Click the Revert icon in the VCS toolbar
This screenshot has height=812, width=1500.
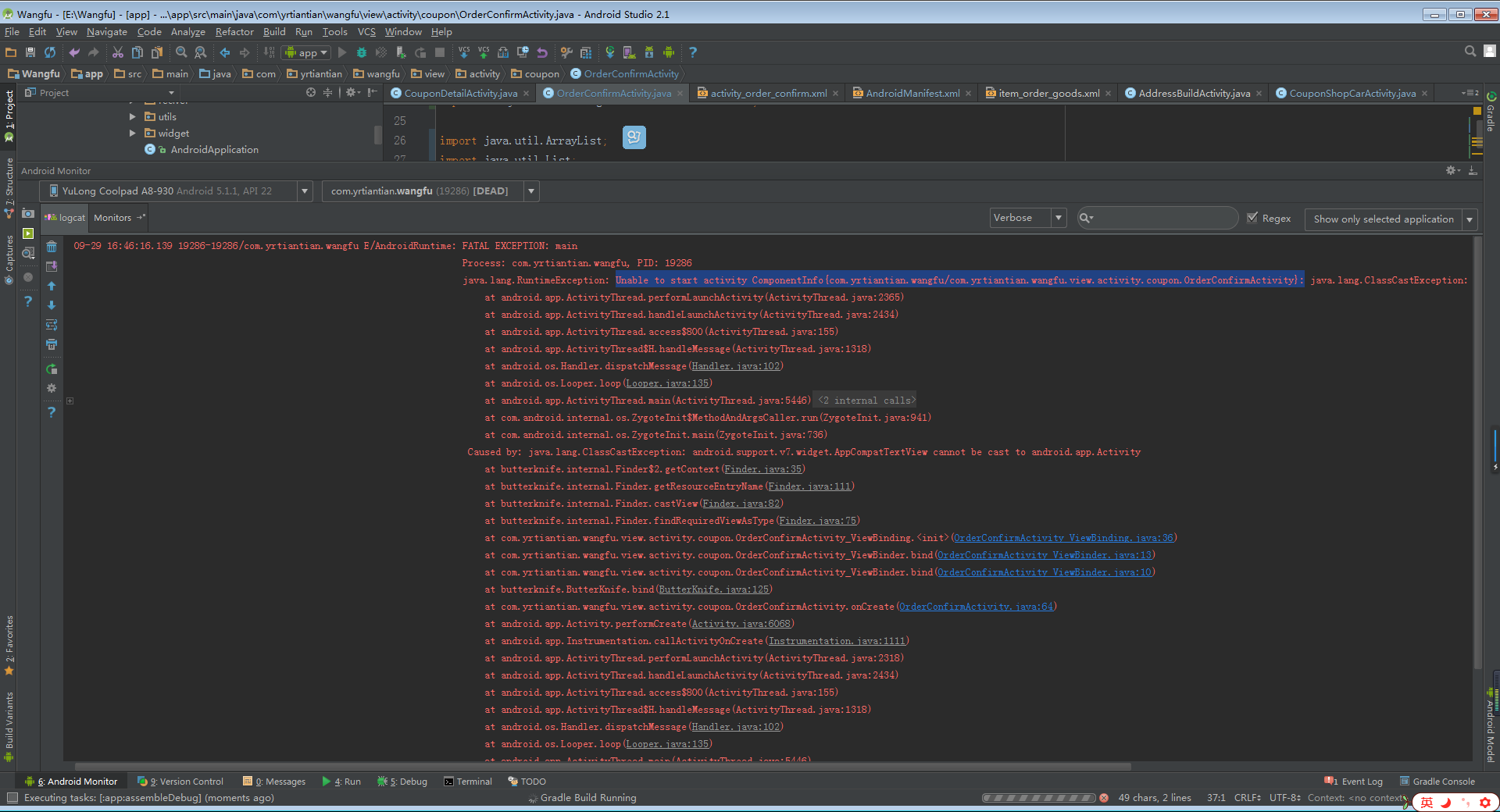(x=542, y=52)
